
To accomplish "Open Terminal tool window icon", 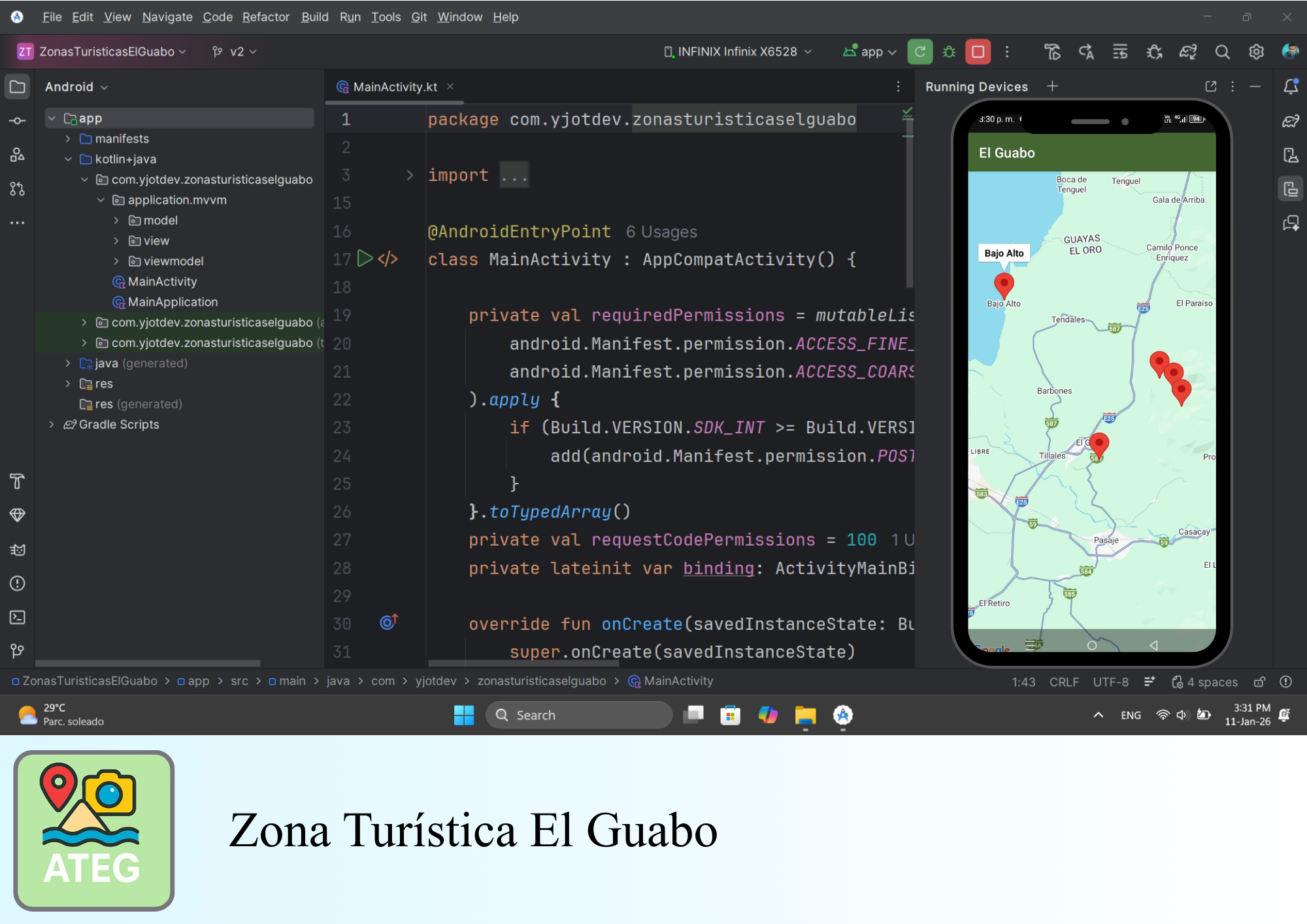I will (18, 618).
